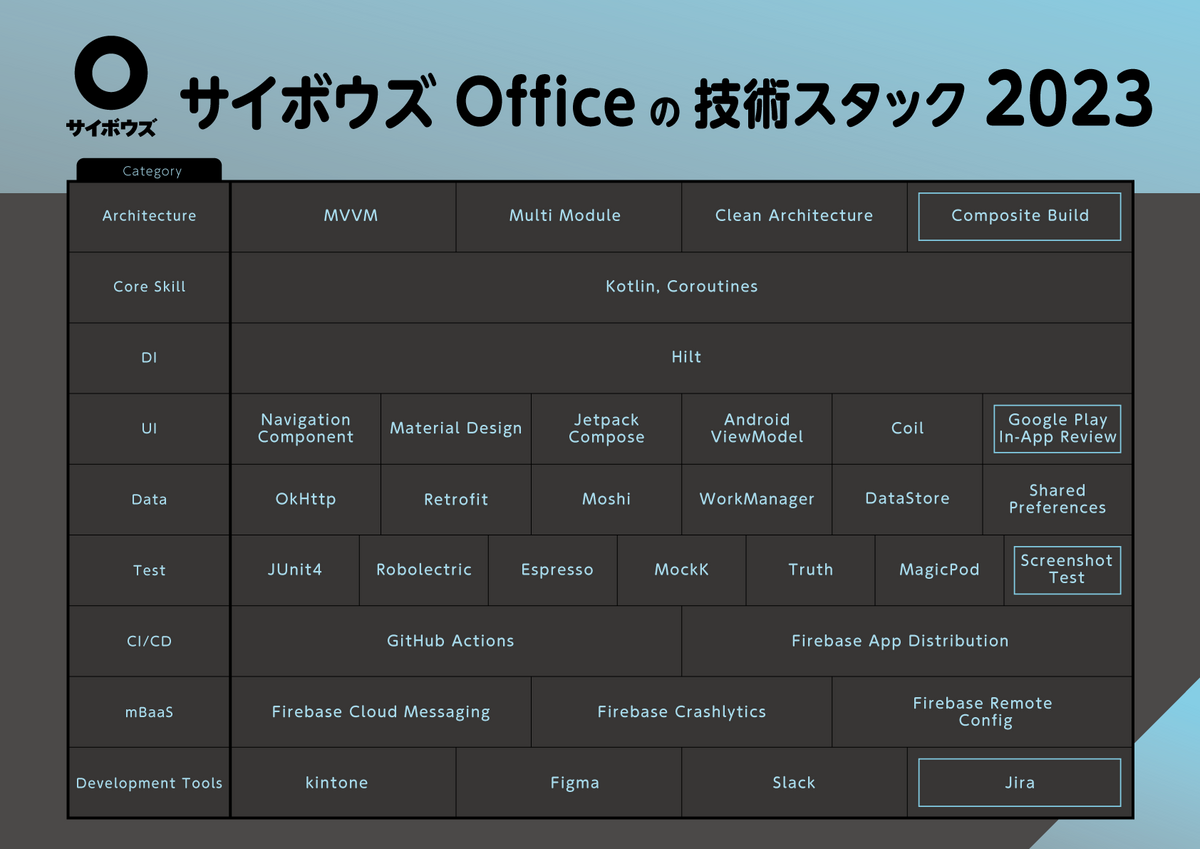Click the Retrofit tile
Screen dimensions: 1200x849
456,499
